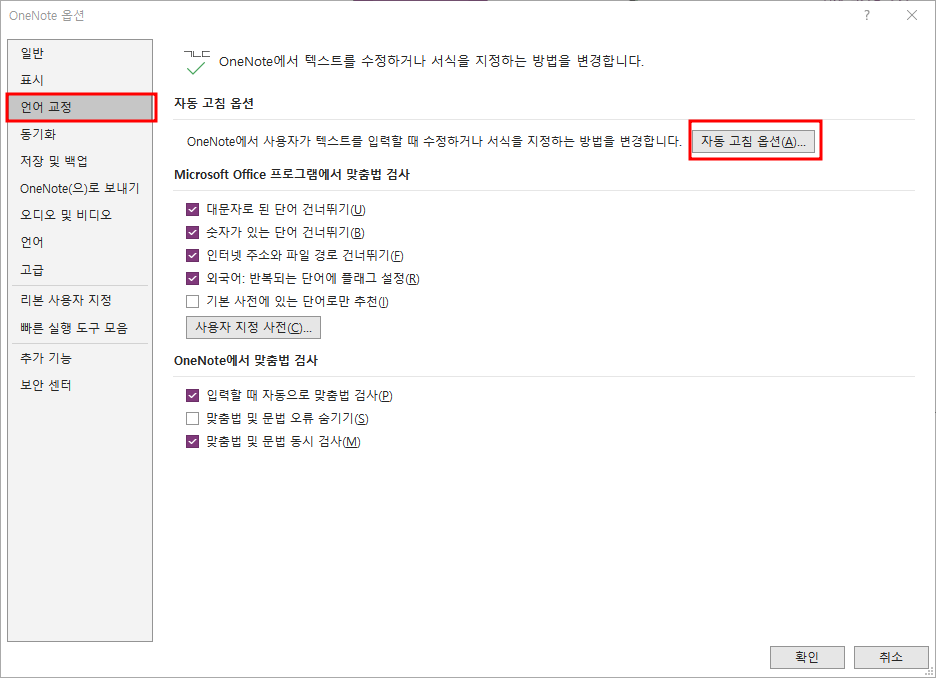Click the 자동 고침 옵션 section heading
The height and width of the screenshot is (678, 936).
tap(214, 103)
